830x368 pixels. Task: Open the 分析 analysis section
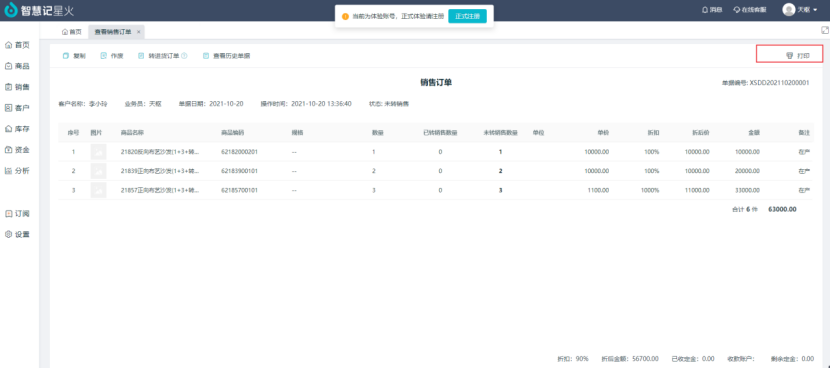tap(17, 171)
